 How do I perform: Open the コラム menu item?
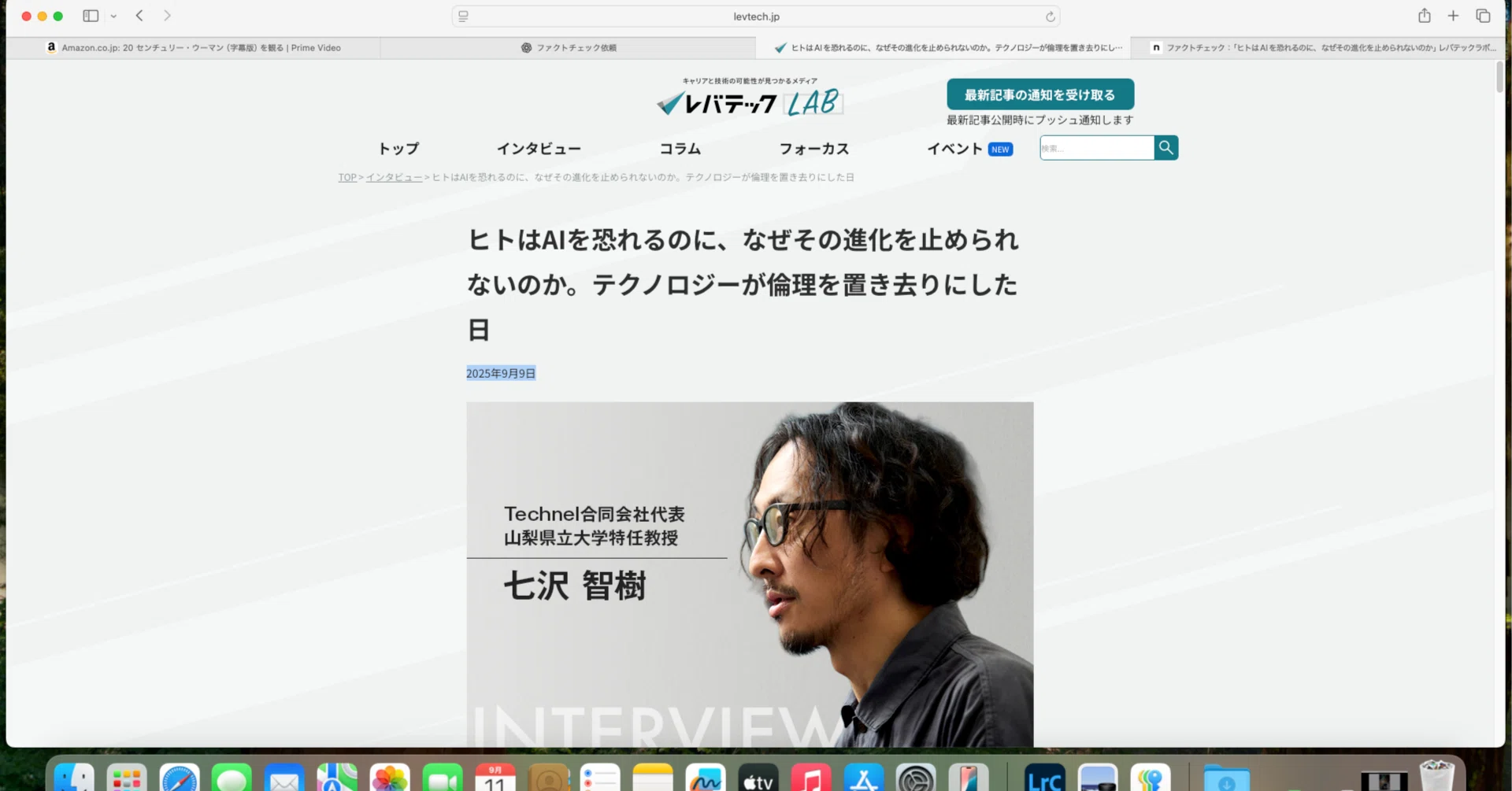coord(680,149)
